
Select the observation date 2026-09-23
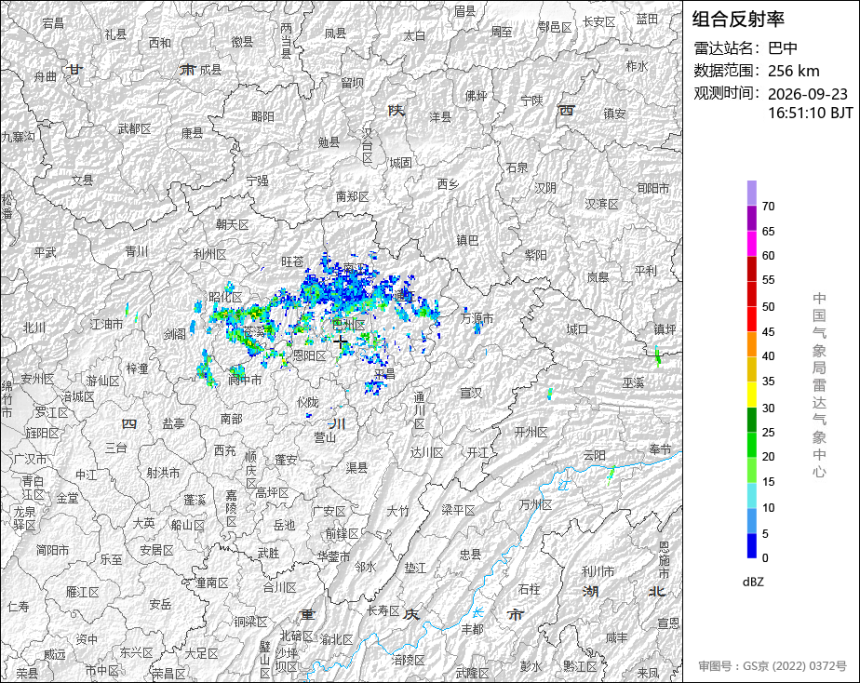(x=807, y=94)
